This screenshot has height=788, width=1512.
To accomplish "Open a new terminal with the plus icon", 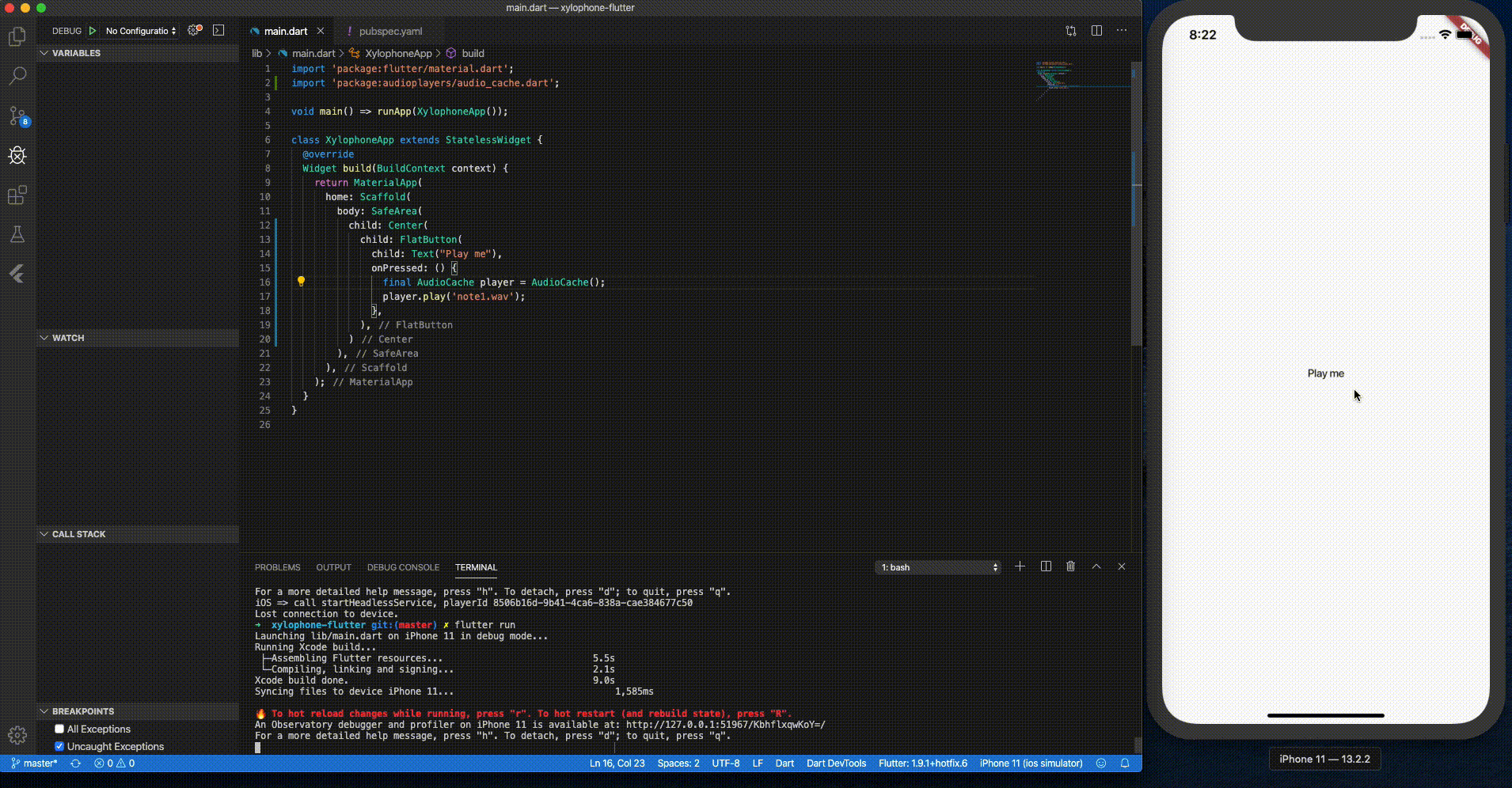I will pos(1019,566).
